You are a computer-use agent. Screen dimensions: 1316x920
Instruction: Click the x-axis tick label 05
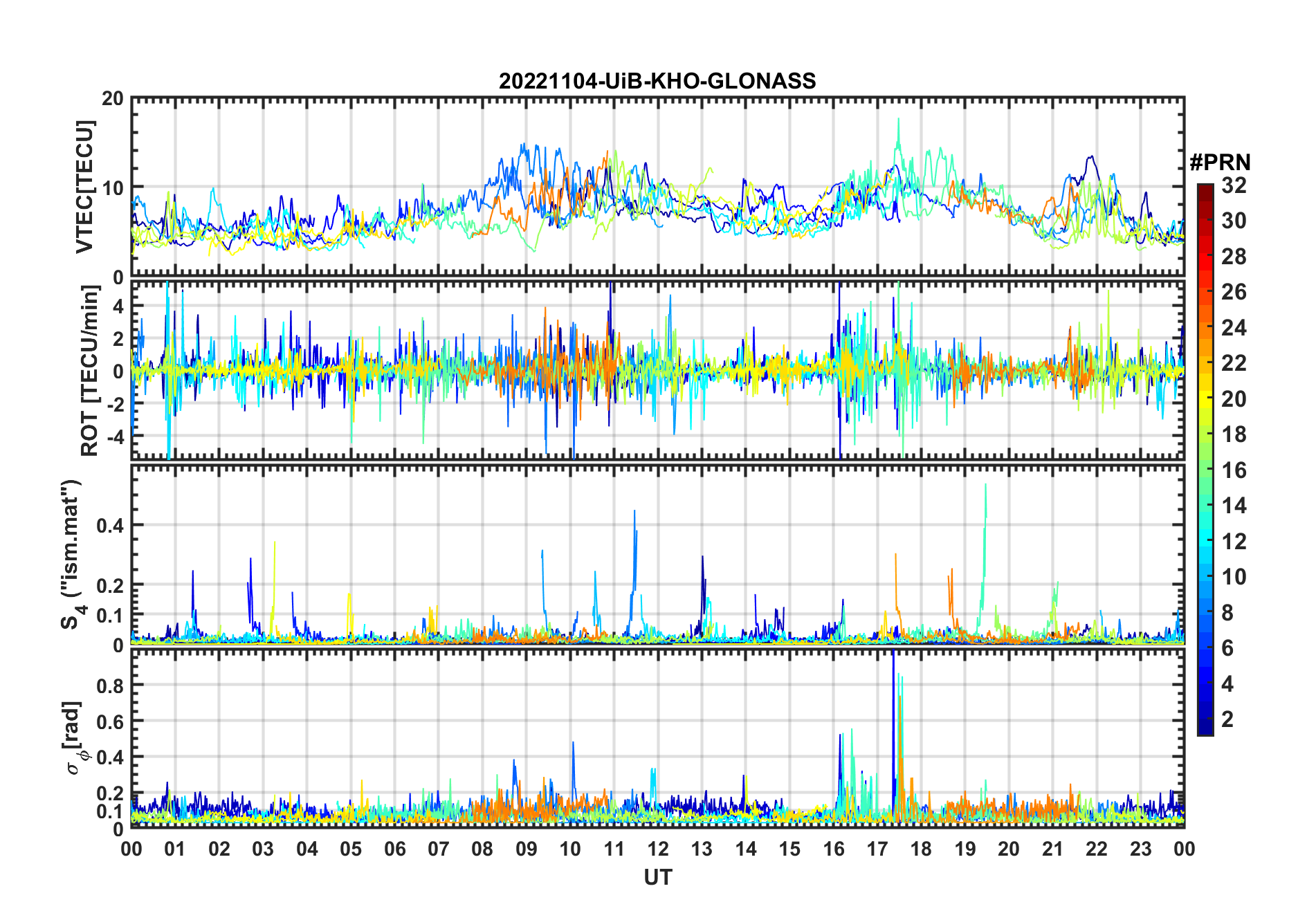tap(351, 849)
